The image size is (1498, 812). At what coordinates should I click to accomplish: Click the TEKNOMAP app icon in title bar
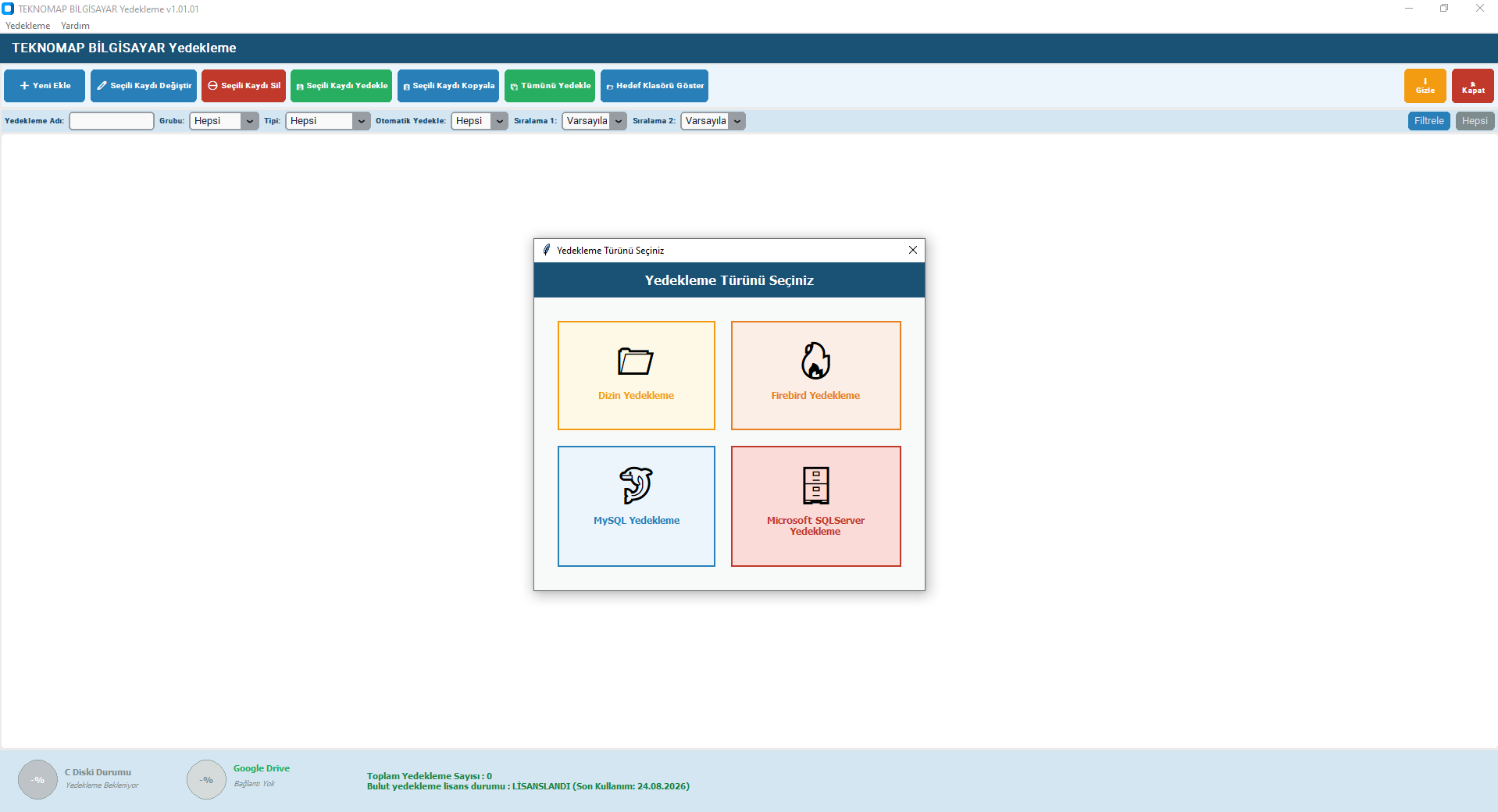pos(8,9)
